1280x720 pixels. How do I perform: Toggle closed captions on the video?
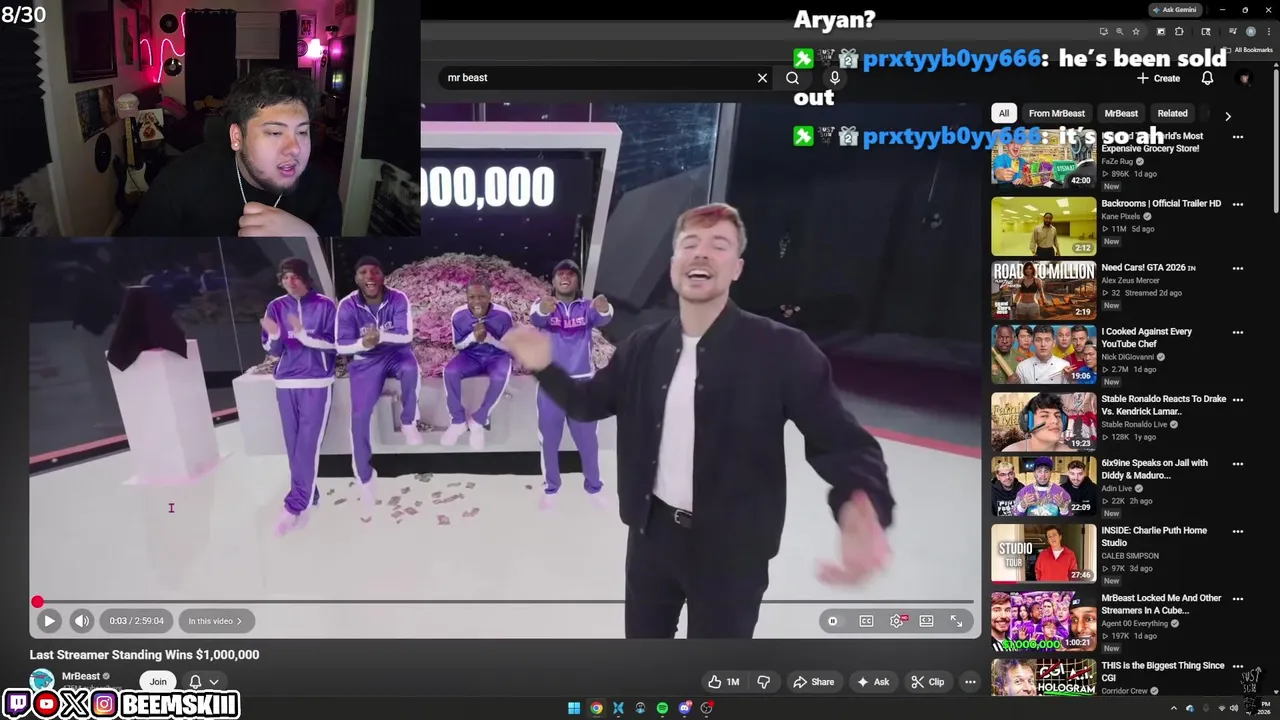[x=867, y=621]
